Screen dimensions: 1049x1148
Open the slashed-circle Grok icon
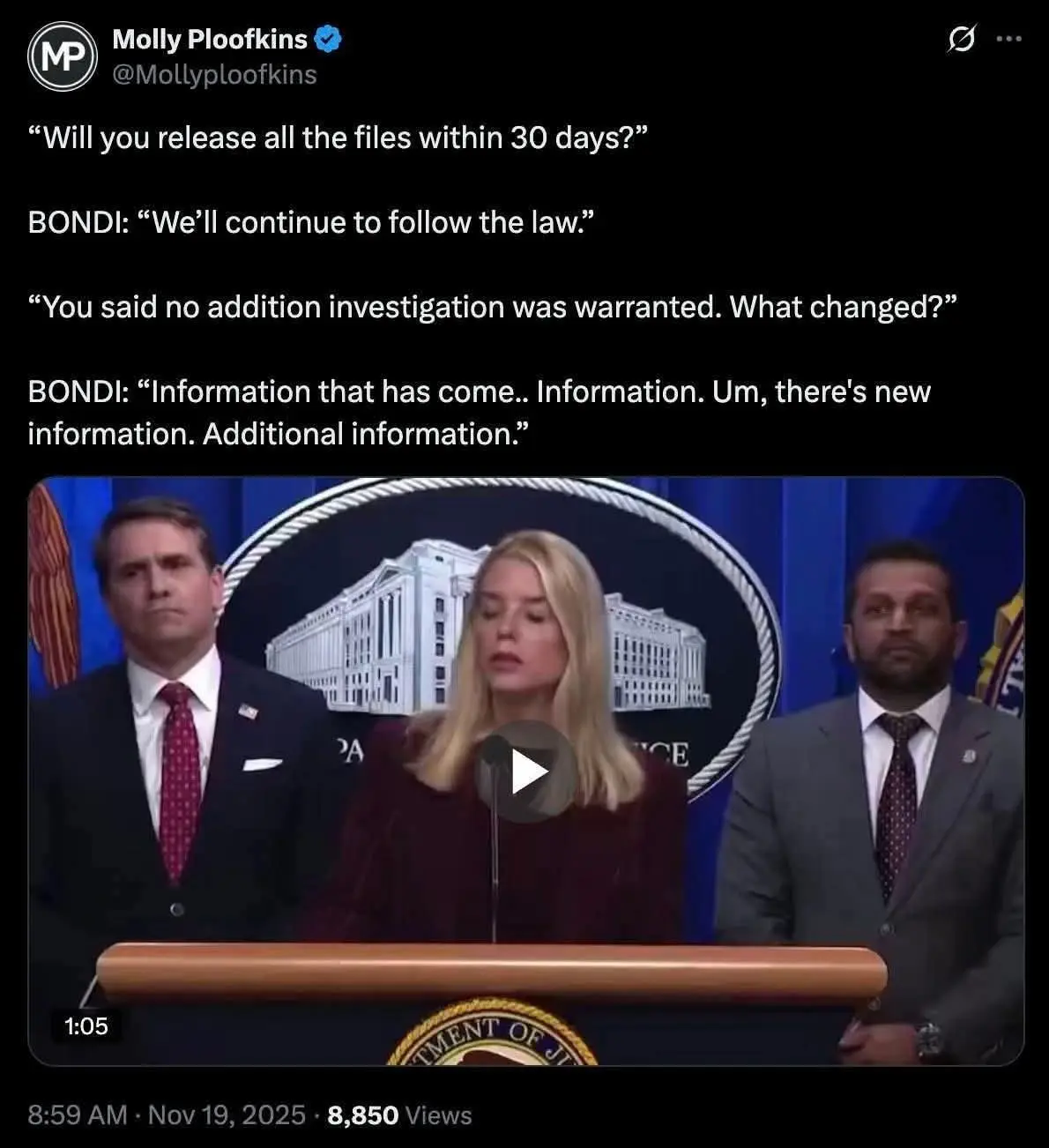point(962,39)
